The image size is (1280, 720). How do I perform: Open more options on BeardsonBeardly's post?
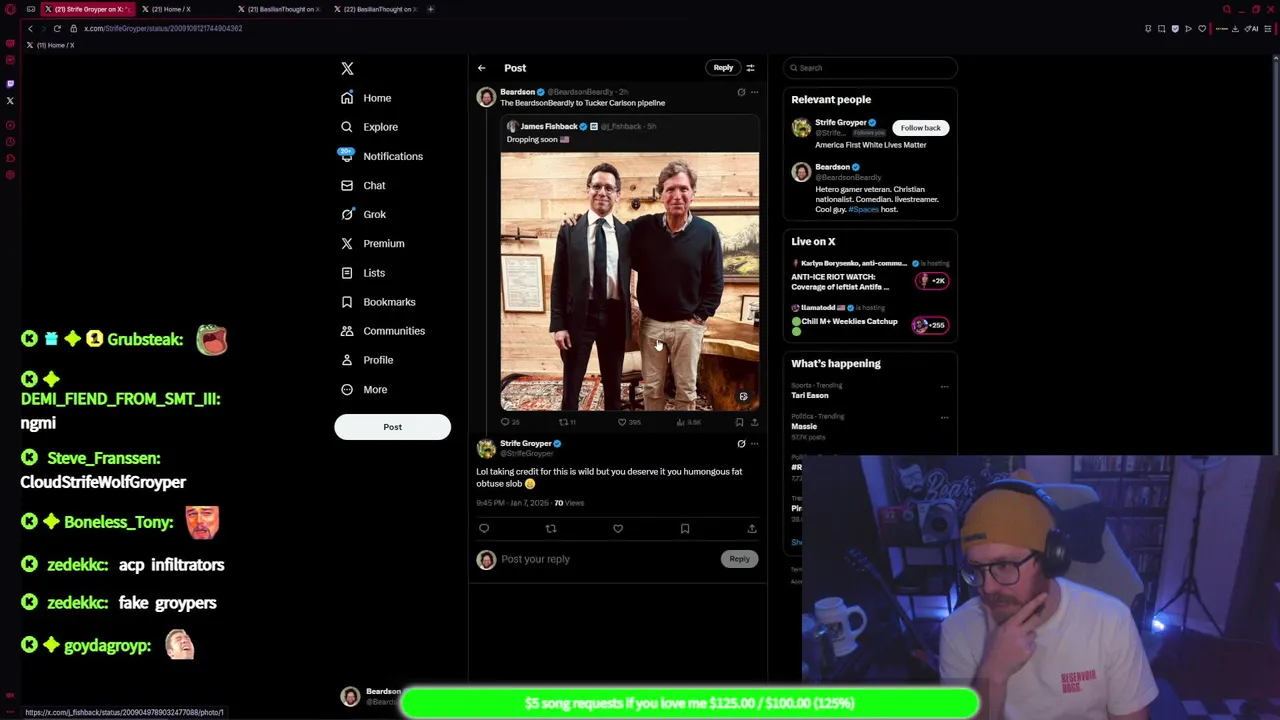pos(755,92)
